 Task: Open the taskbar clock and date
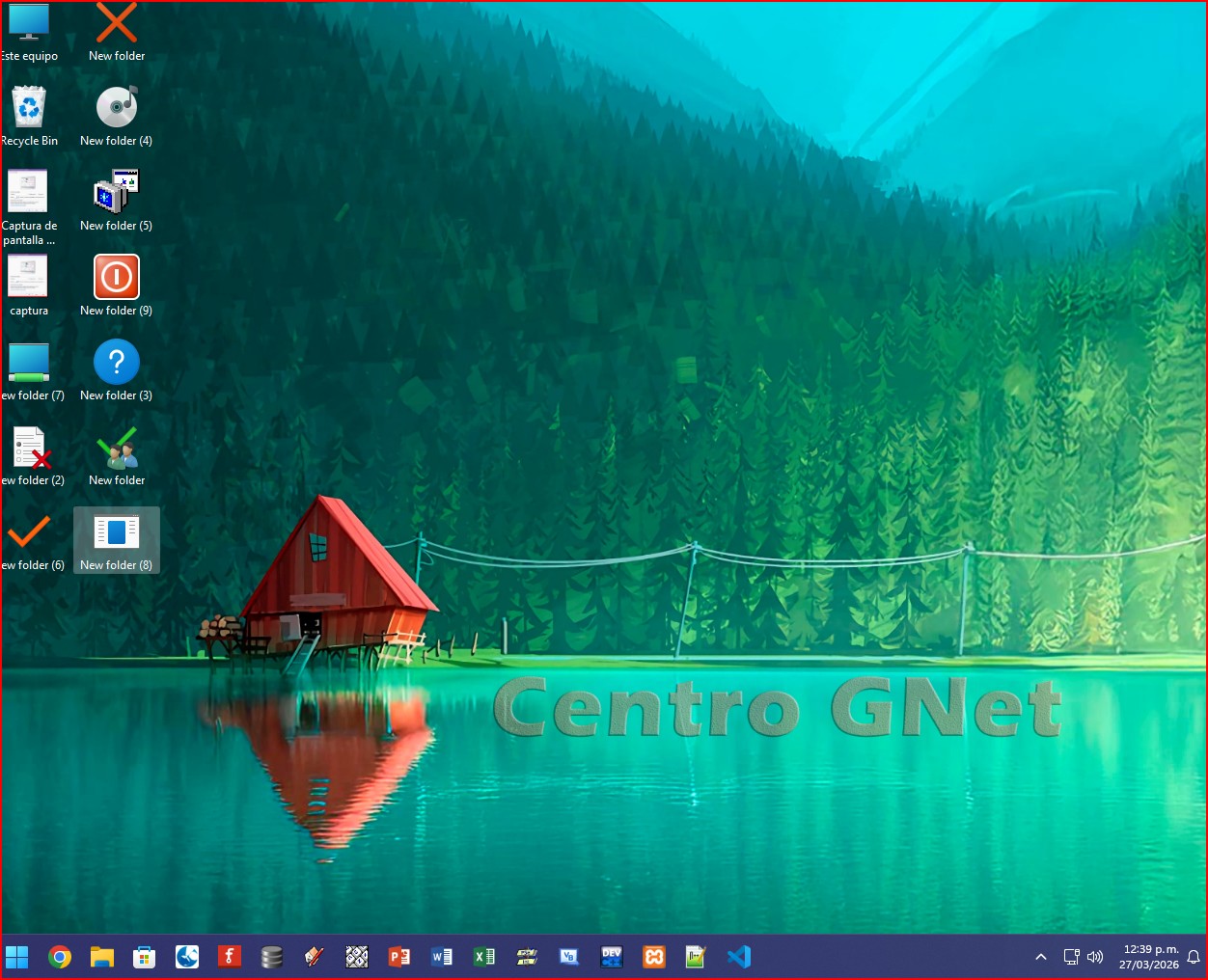[x=1149, y=957]
